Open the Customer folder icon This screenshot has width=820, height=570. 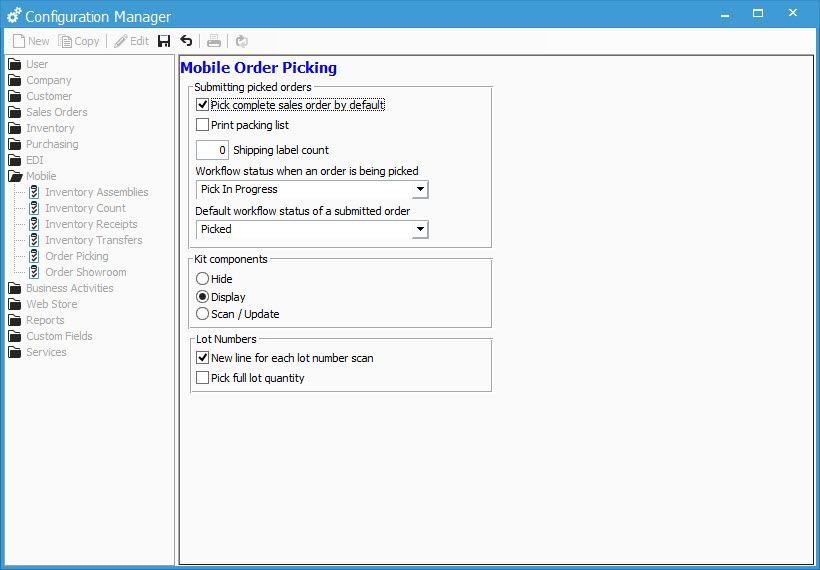15,96
